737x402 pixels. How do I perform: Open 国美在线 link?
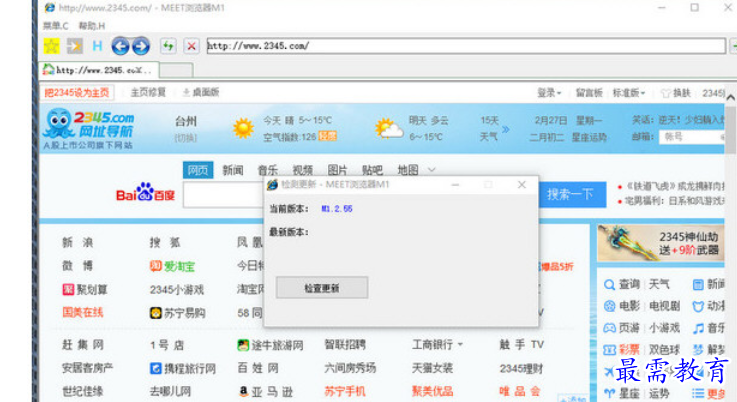click(x=83, y=313)
